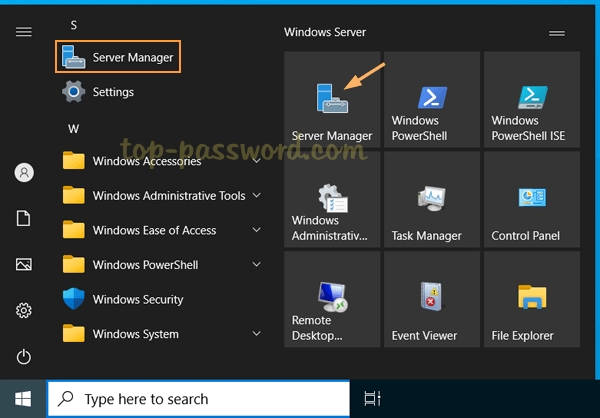Click the hamburger menu at top left

coord(24,32)
